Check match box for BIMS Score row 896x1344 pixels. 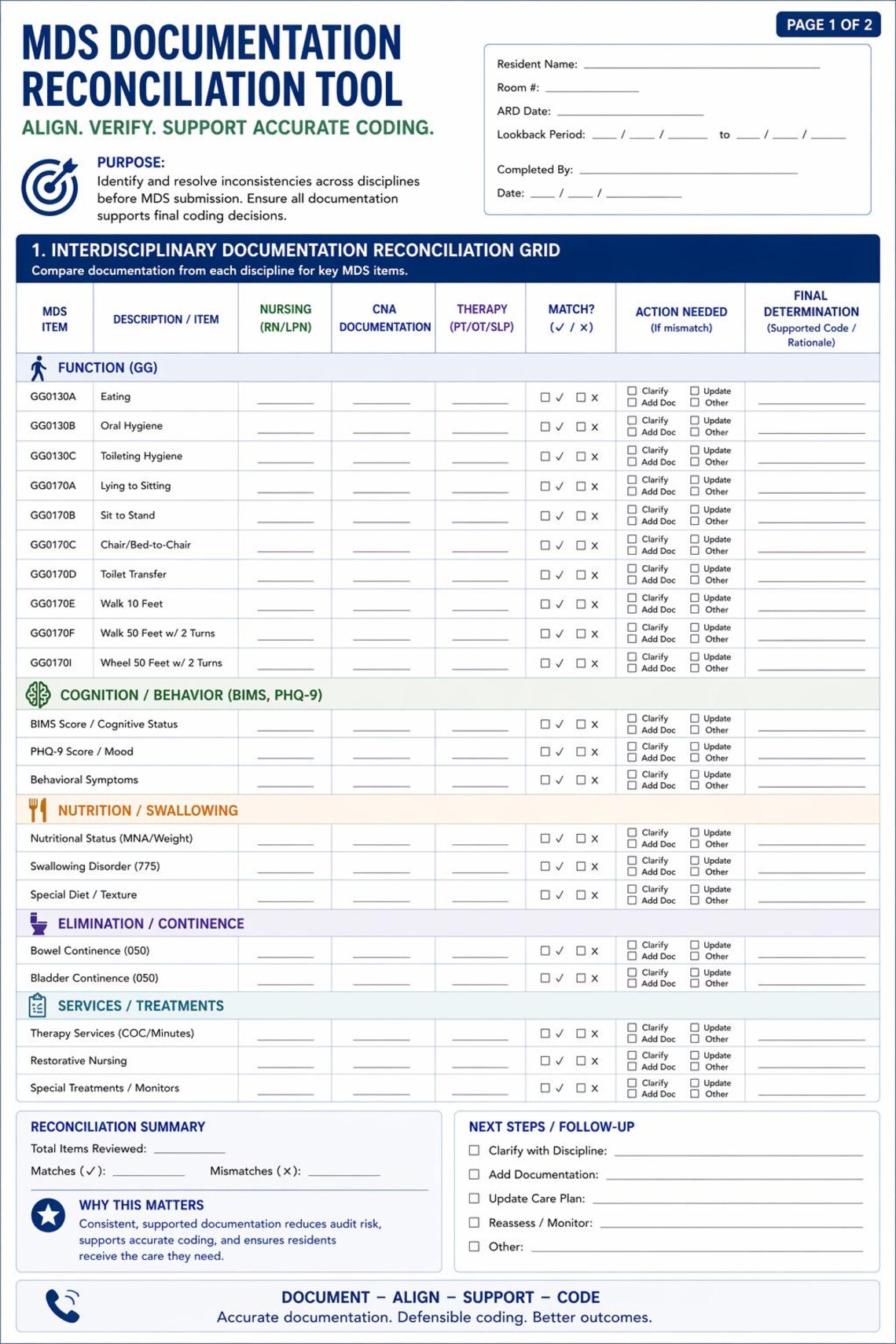pos(545,724)
